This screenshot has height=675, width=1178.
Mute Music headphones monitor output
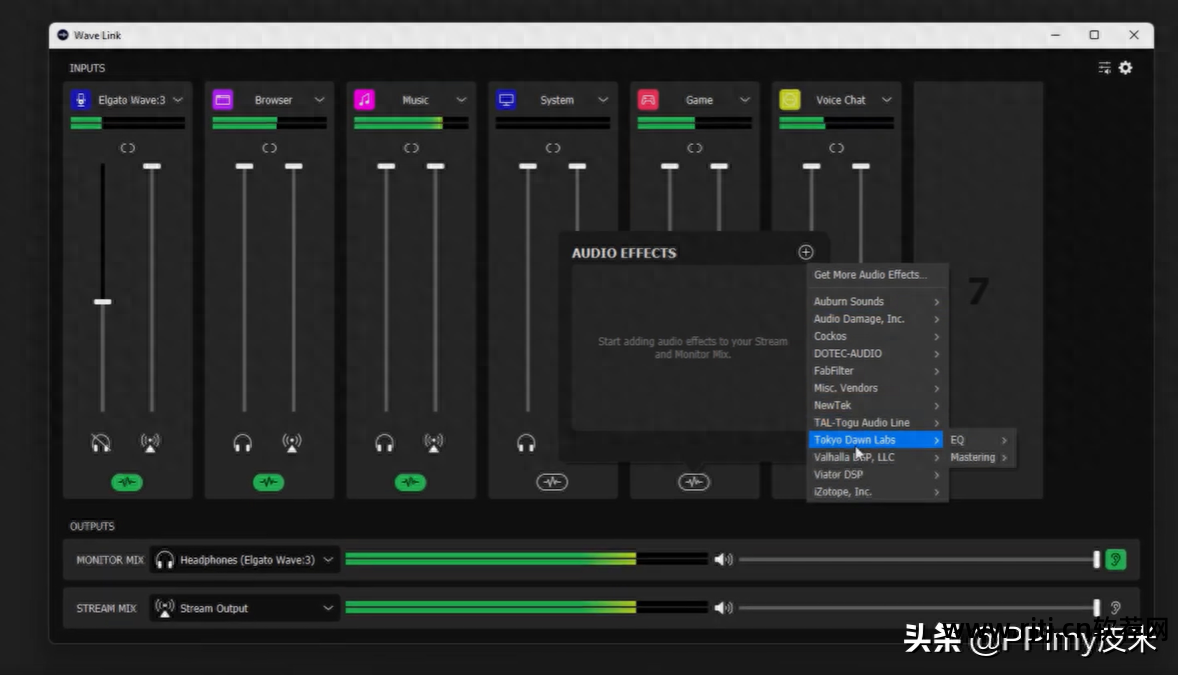(385, 443)
